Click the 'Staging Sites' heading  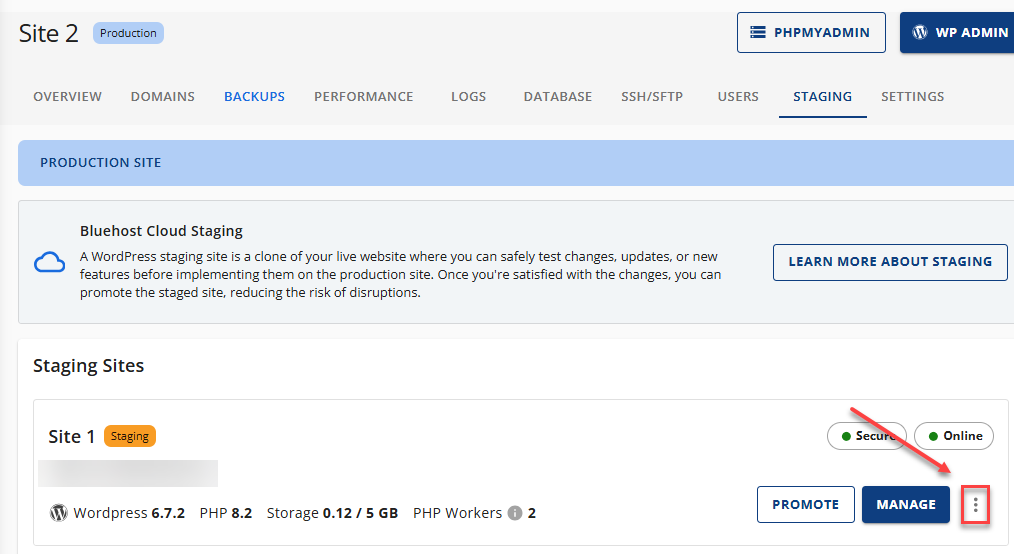coord(89,366)
